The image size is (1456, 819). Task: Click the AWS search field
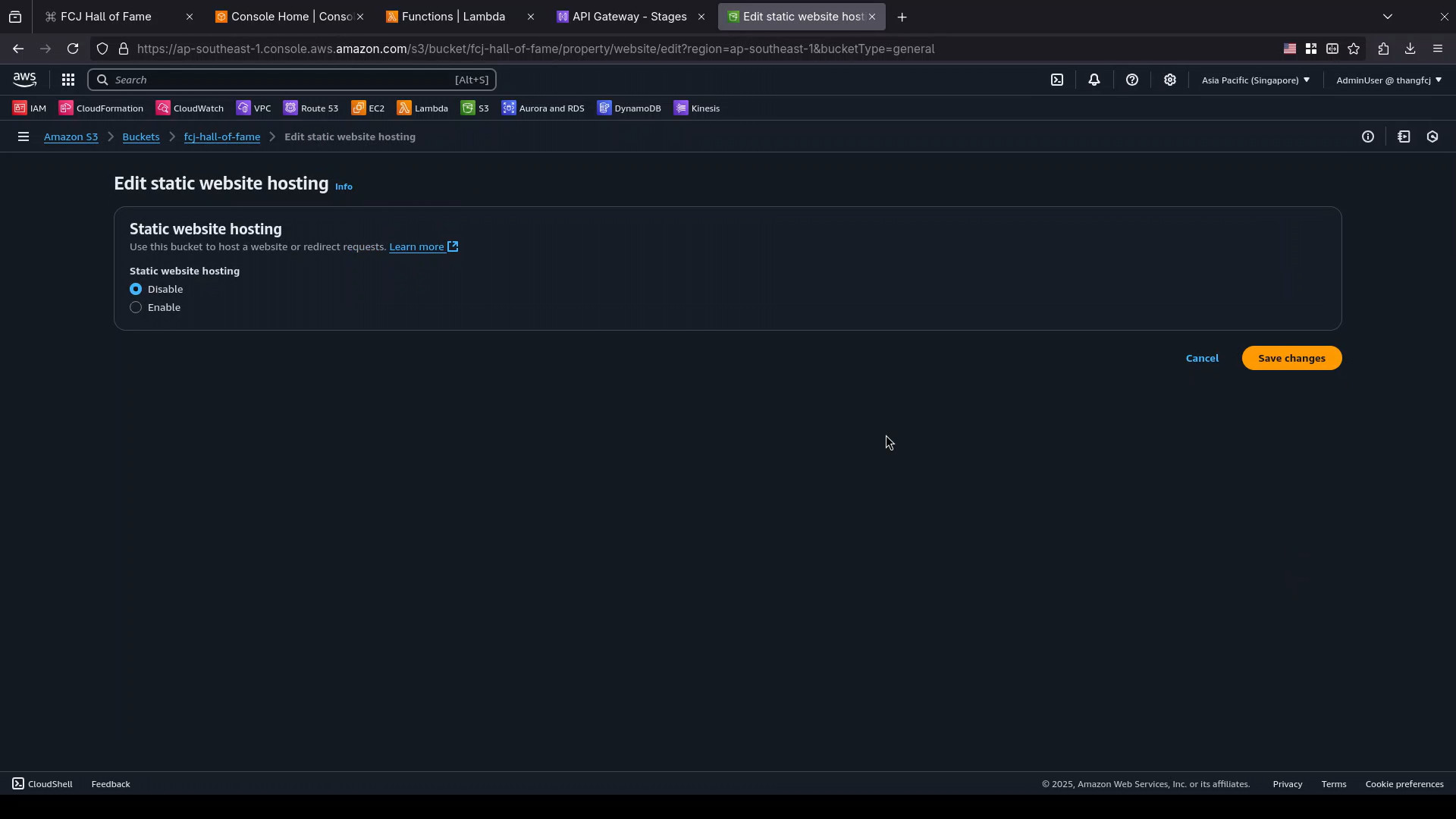[x=292, y=80]
